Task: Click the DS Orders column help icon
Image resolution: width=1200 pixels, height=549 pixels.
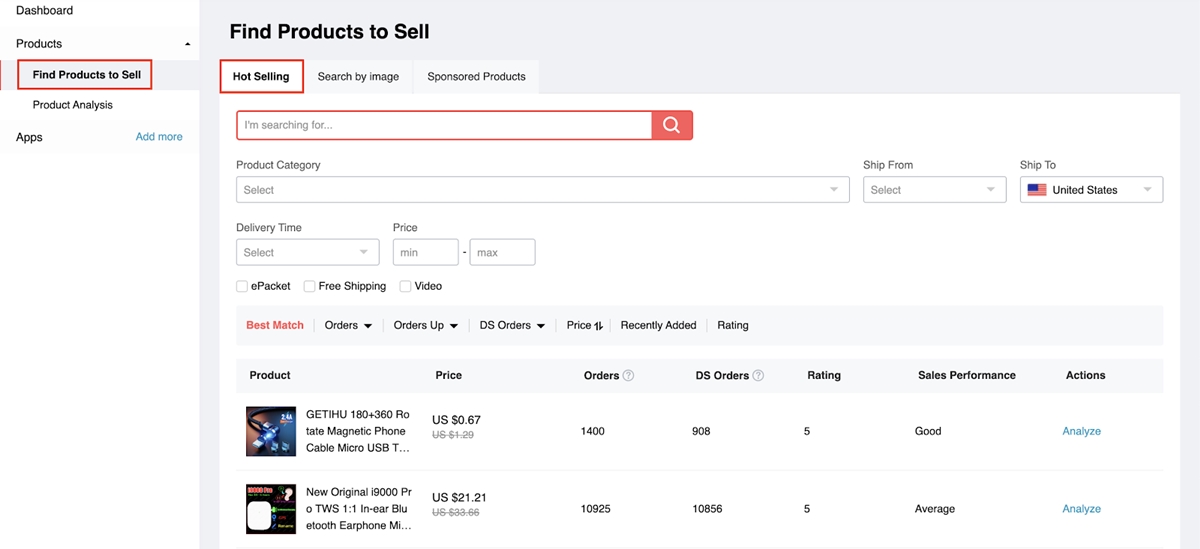Action: 758,376
